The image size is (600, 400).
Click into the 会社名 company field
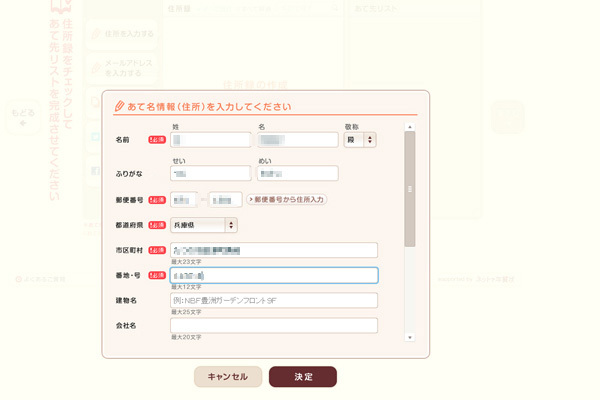tap(273, 325)
